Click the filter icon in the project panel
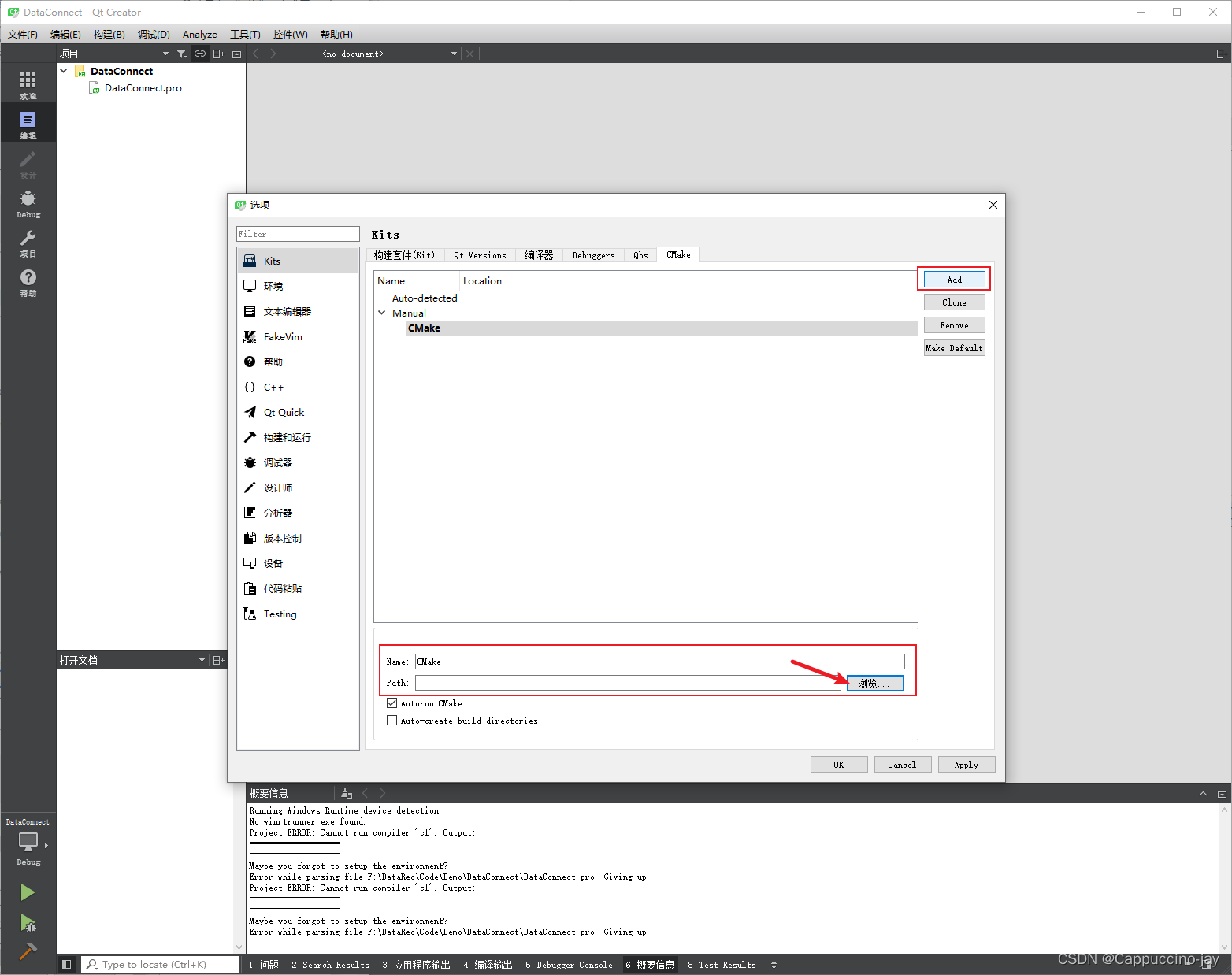The width and height of the screenshot is (1232, 975). click(x=182, y=53)
